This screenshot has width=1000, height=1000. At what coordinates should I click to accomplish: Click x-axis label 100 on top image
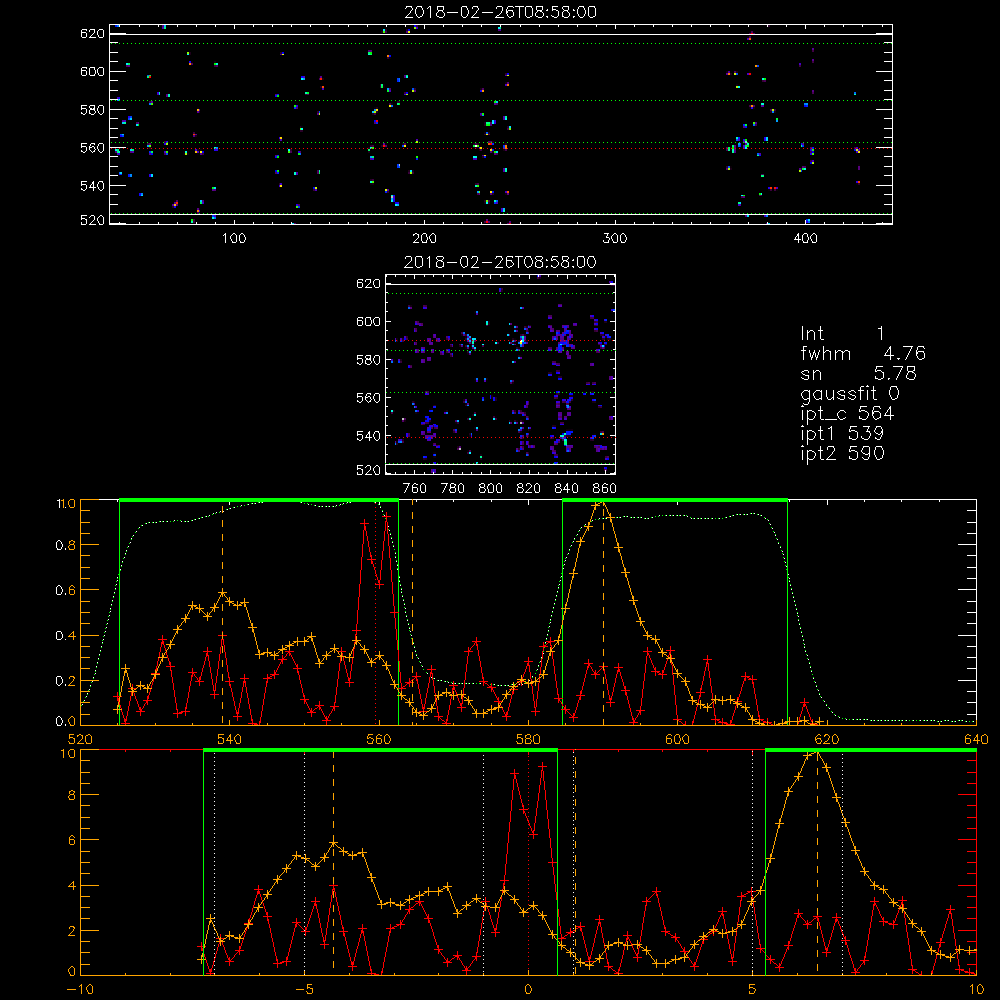234,239
